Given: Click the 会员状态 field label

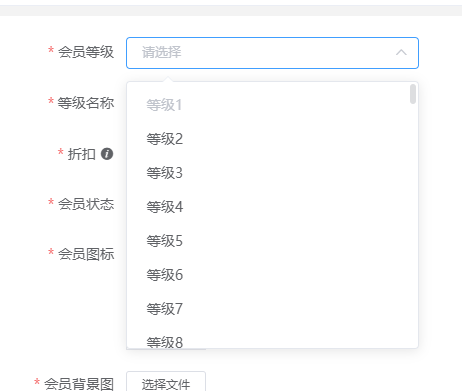Looking at the screenshot, I should (x=86, y=204).
